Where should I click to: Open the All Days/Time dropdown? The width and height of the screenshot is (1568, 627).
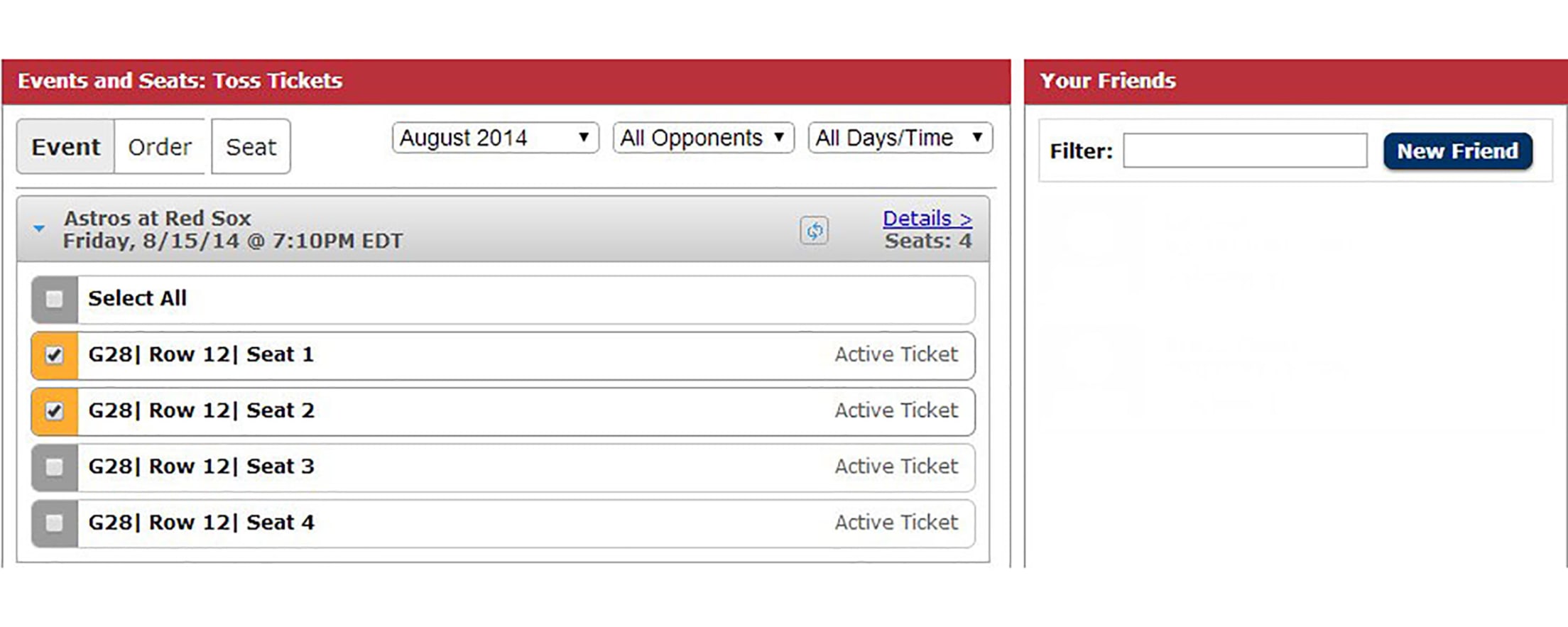point(900,138)
